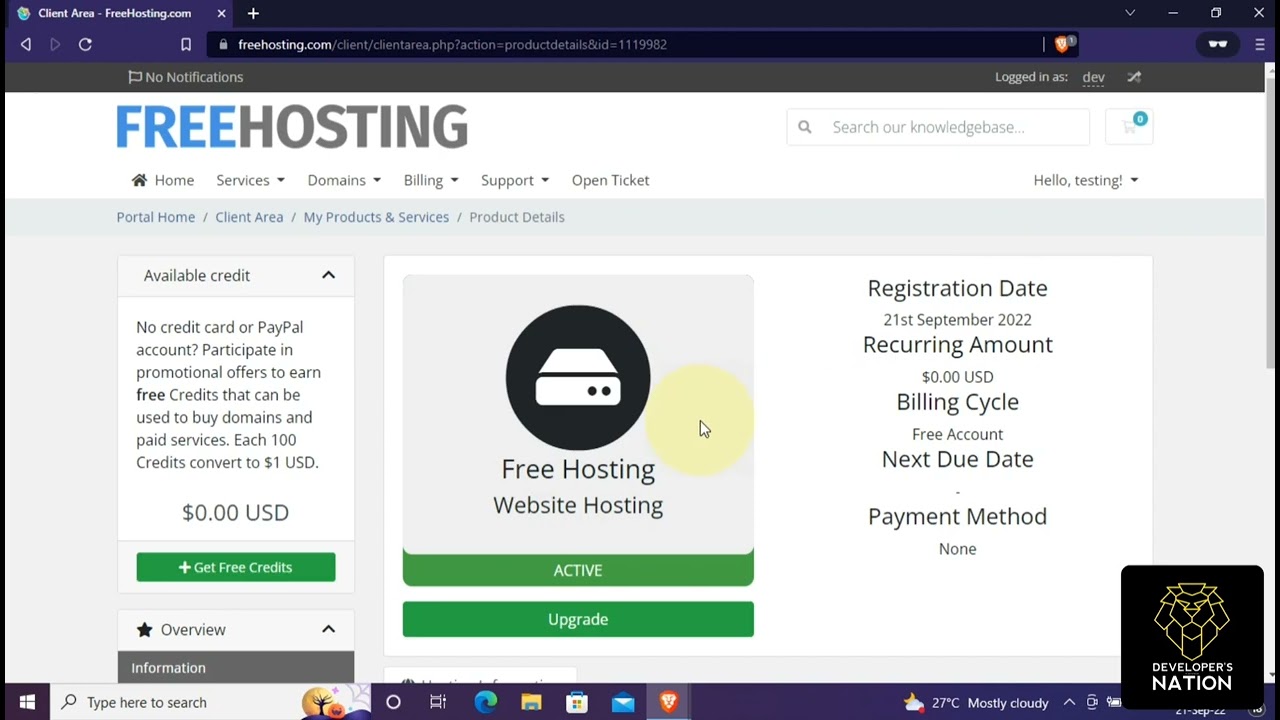Click the browser address bar URL
Viewport: 1280px width, 720px height.
coord(452,44)
